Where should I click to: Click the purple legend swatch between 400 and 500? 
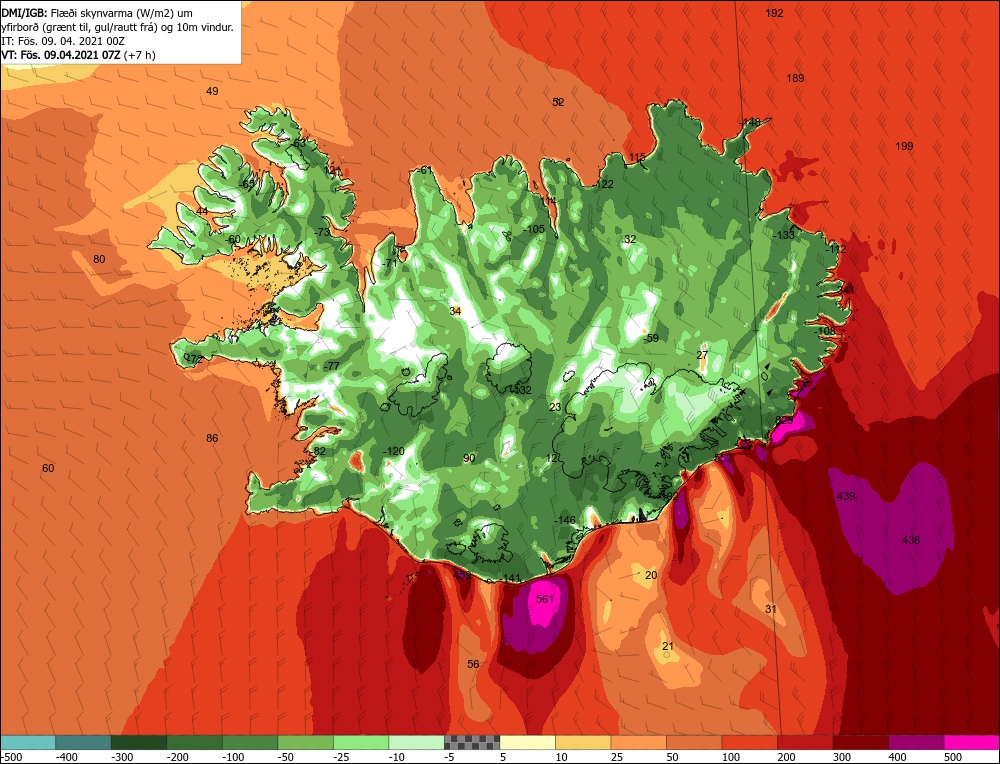pos(916,742)
